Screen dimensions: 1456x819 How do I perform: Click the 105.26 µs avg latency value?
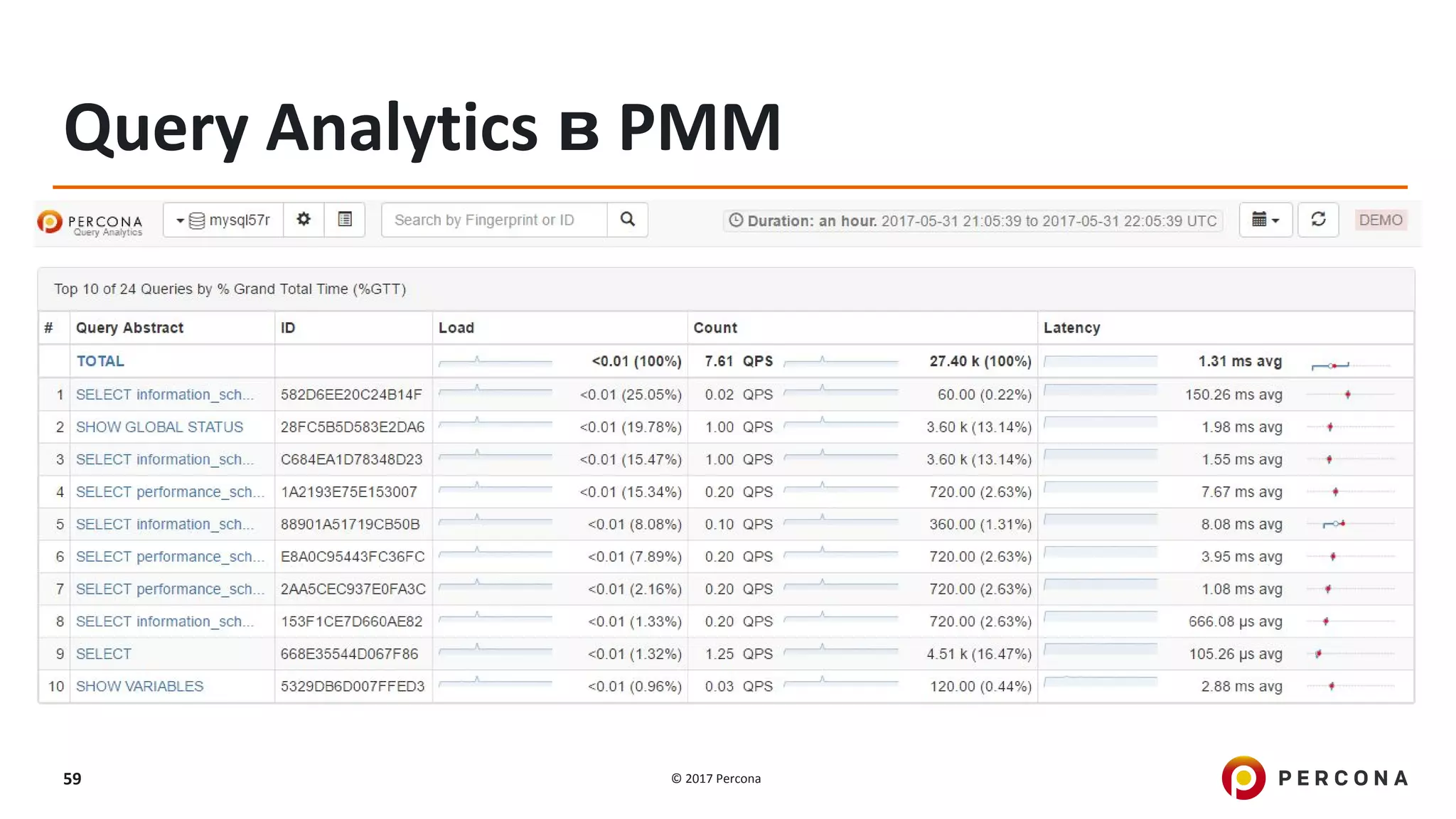coord(1236,654)
